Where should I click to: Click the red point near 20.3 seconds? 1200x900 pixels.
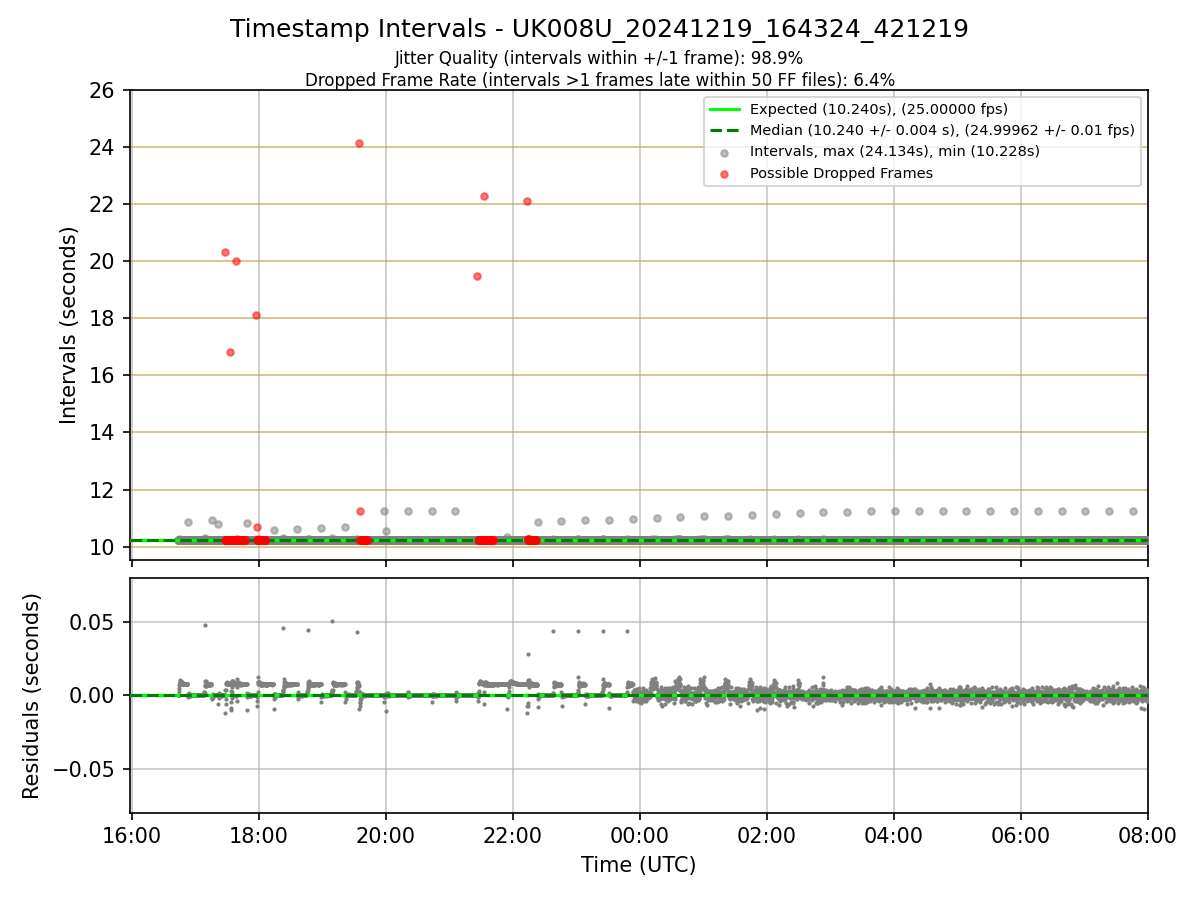pyautogui.click(x=225, y=252)
